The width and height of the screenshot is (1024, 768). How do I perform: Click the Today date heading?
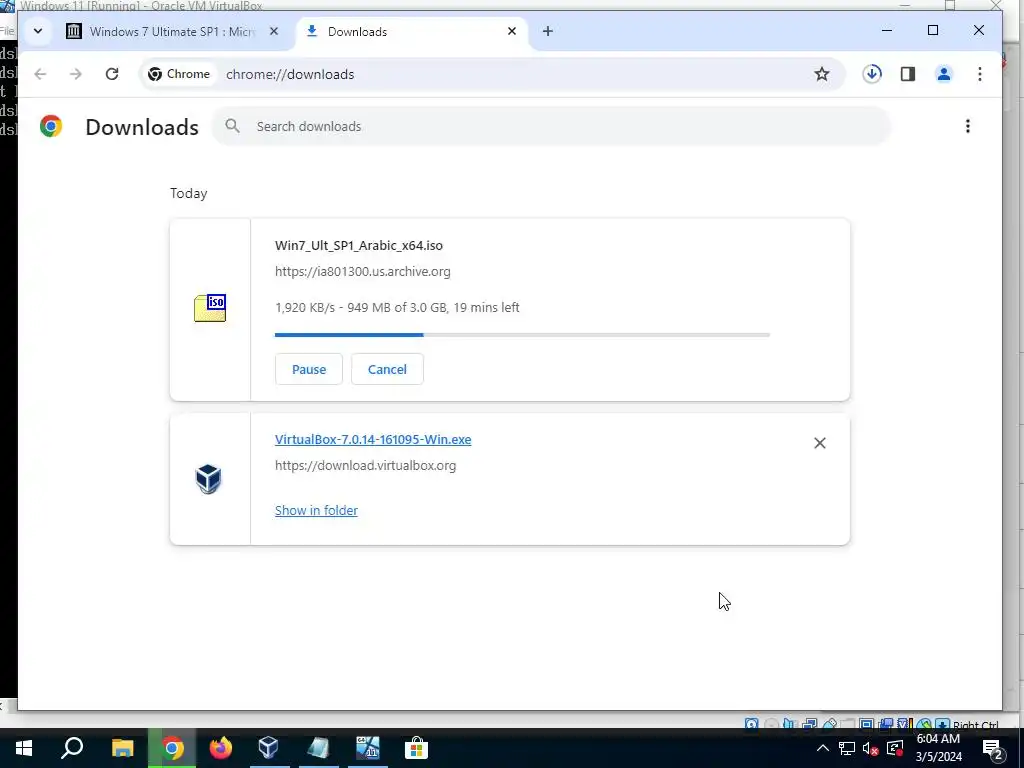pos(189,193)
